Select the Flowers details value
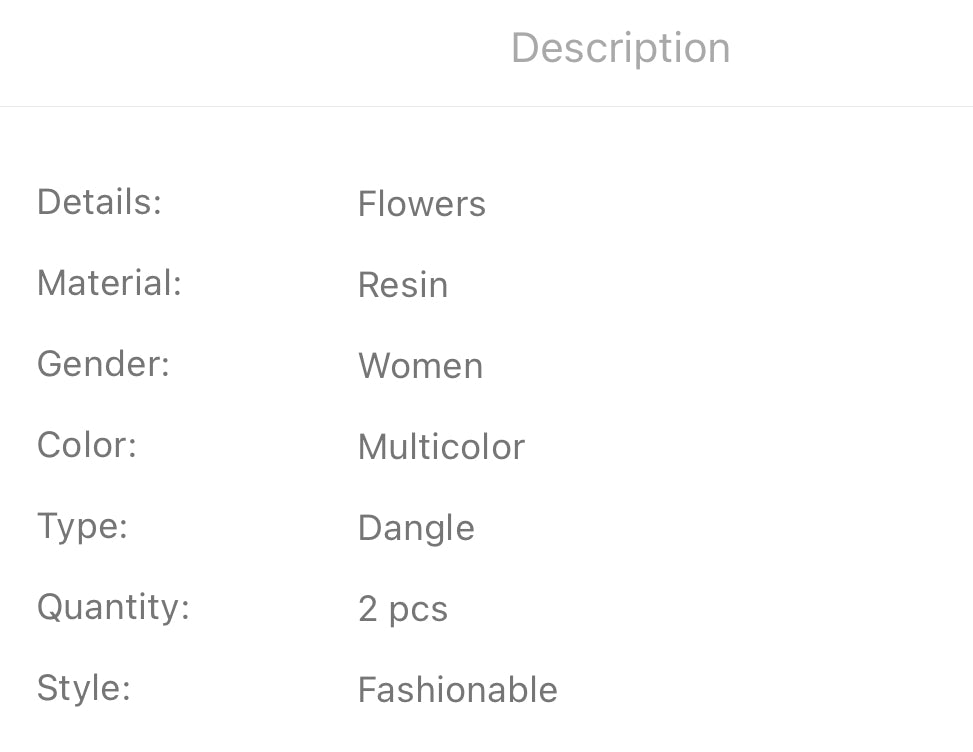Image resolution: width=973 pixels, height=752 pixels. coord(421,204)
